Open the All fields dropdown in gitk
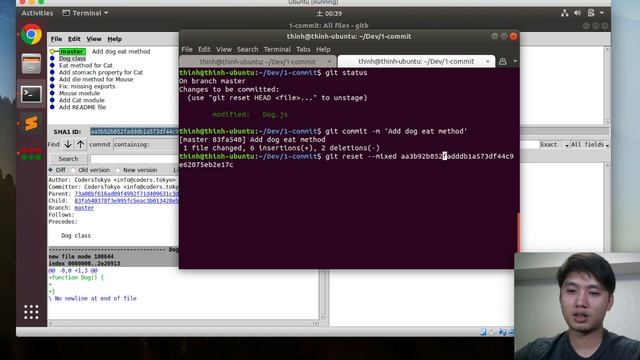 click(589, 144)
